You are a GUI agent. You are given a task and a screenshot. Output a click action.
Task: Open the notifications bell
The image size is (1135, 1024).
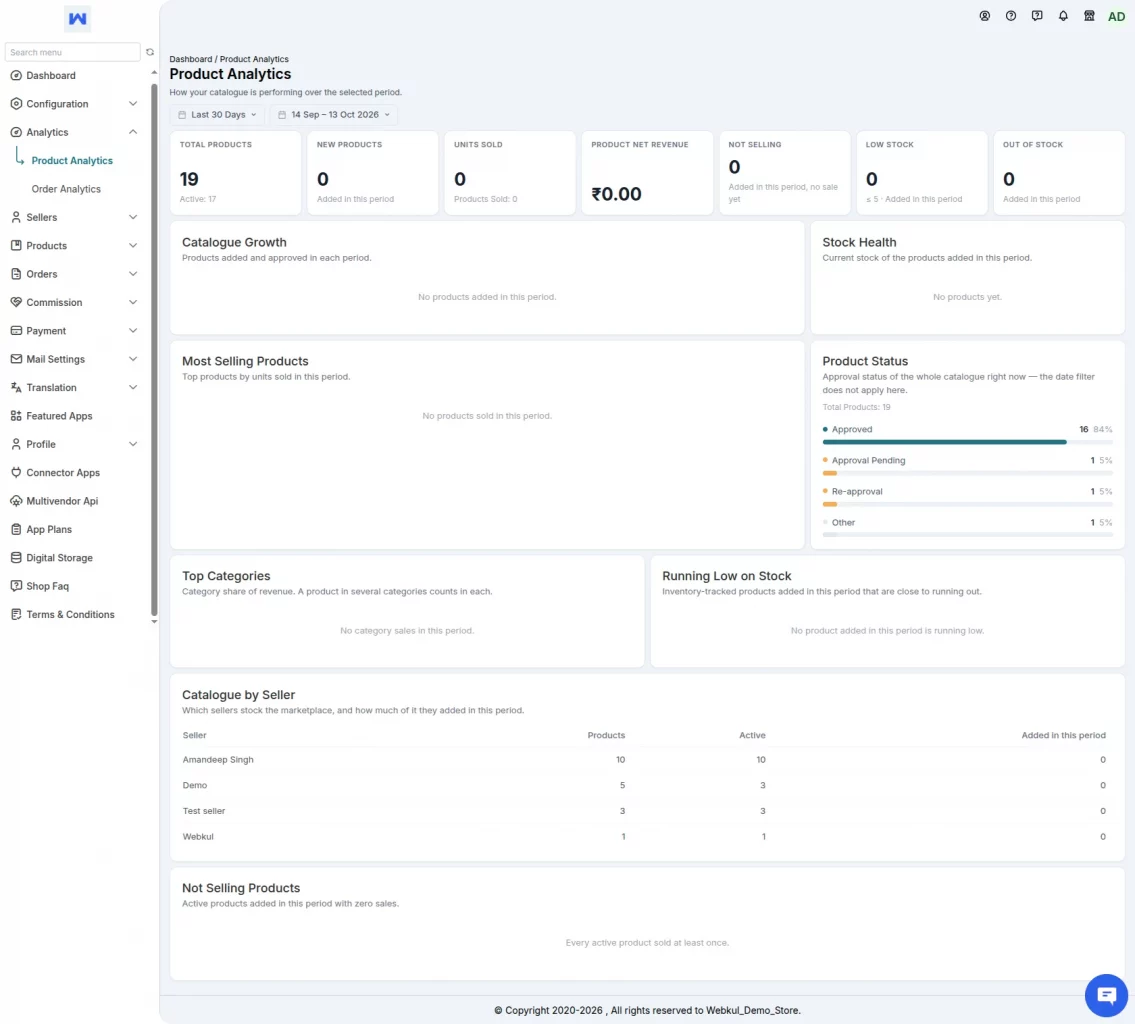coord(1063,16)
